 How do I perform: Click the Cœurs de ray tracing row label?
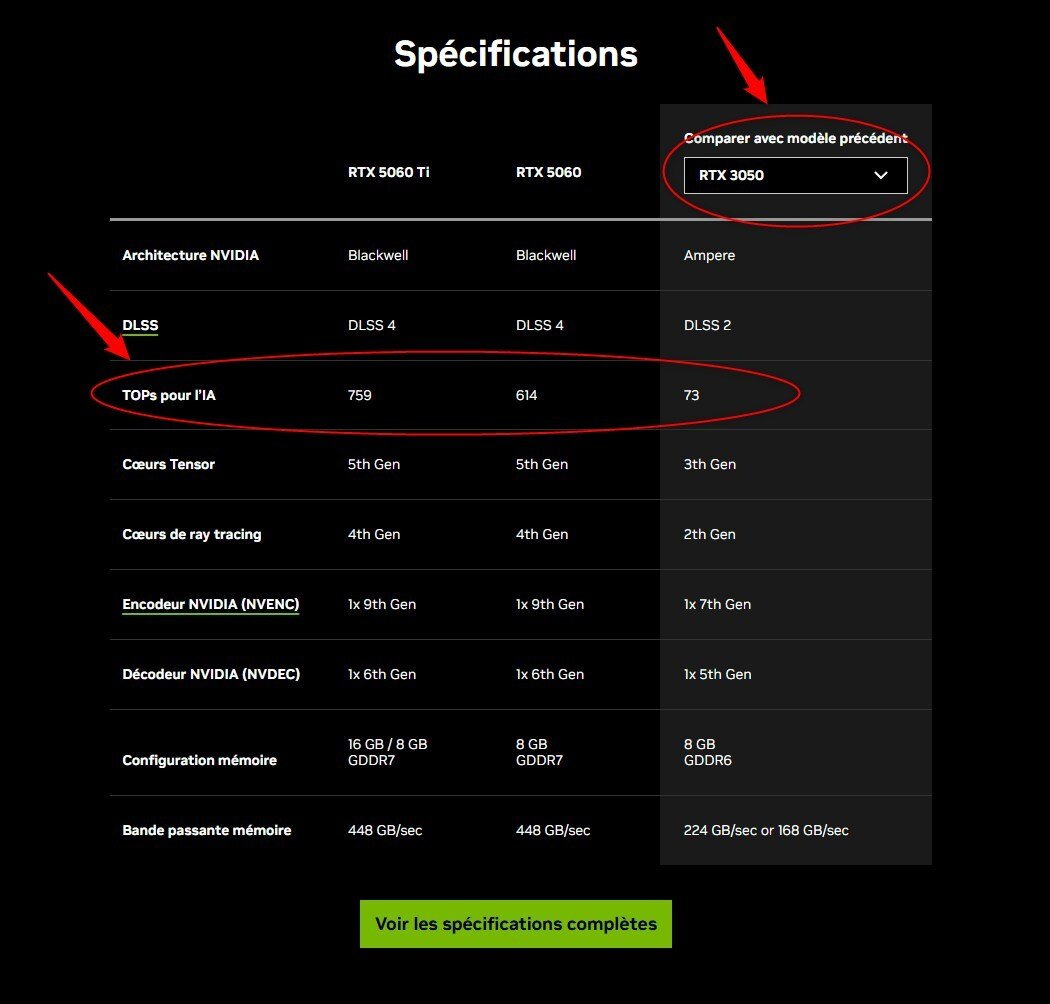pyautogui.click(x=191, y=534)
